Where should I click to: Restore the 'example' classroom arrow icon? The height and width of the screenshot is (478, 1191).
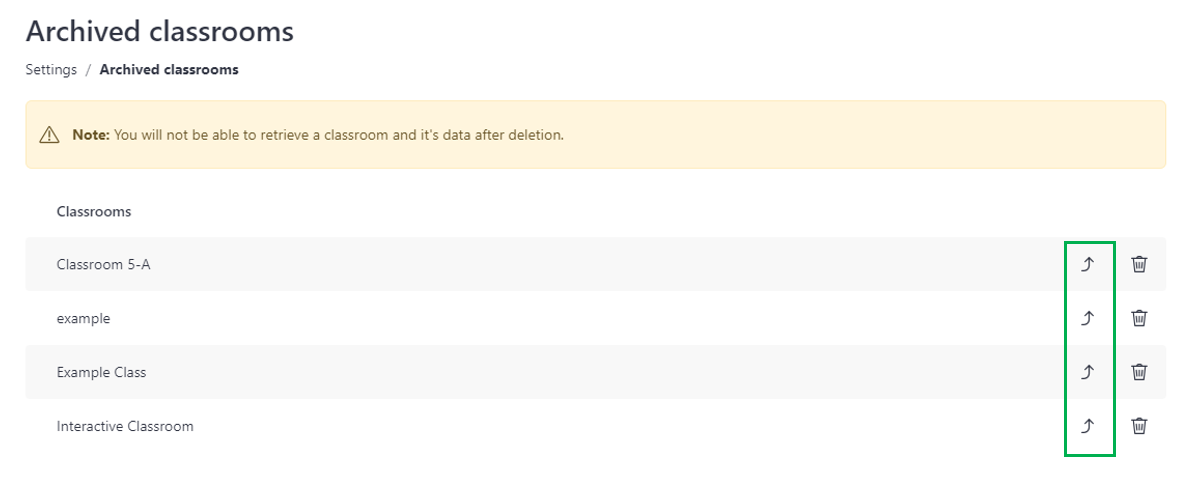(x=1087, y=318)
